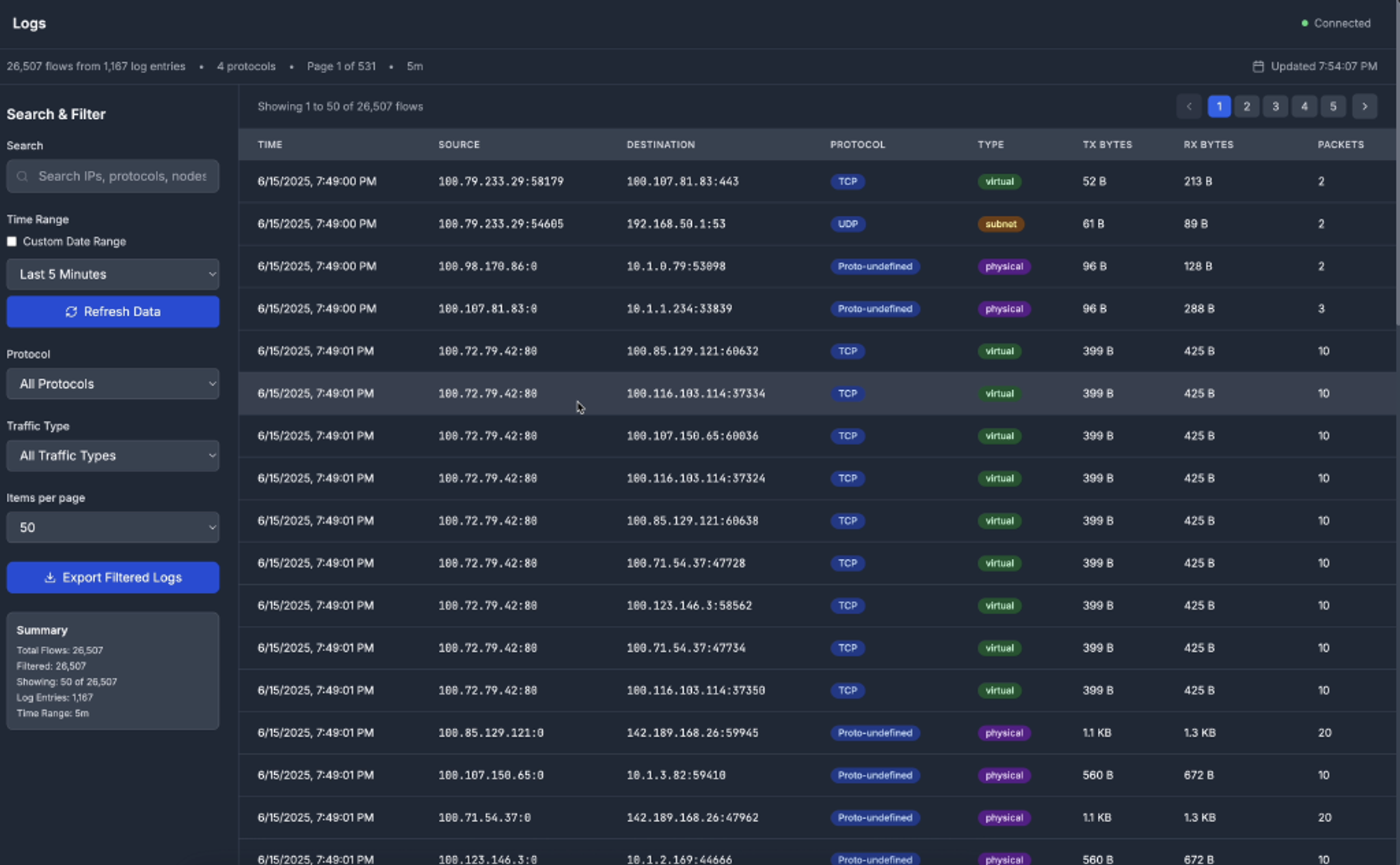This screenshot has width=1400, height=865.
Task: Click the subnet type badge
Action: click(x=1000, y=224)
